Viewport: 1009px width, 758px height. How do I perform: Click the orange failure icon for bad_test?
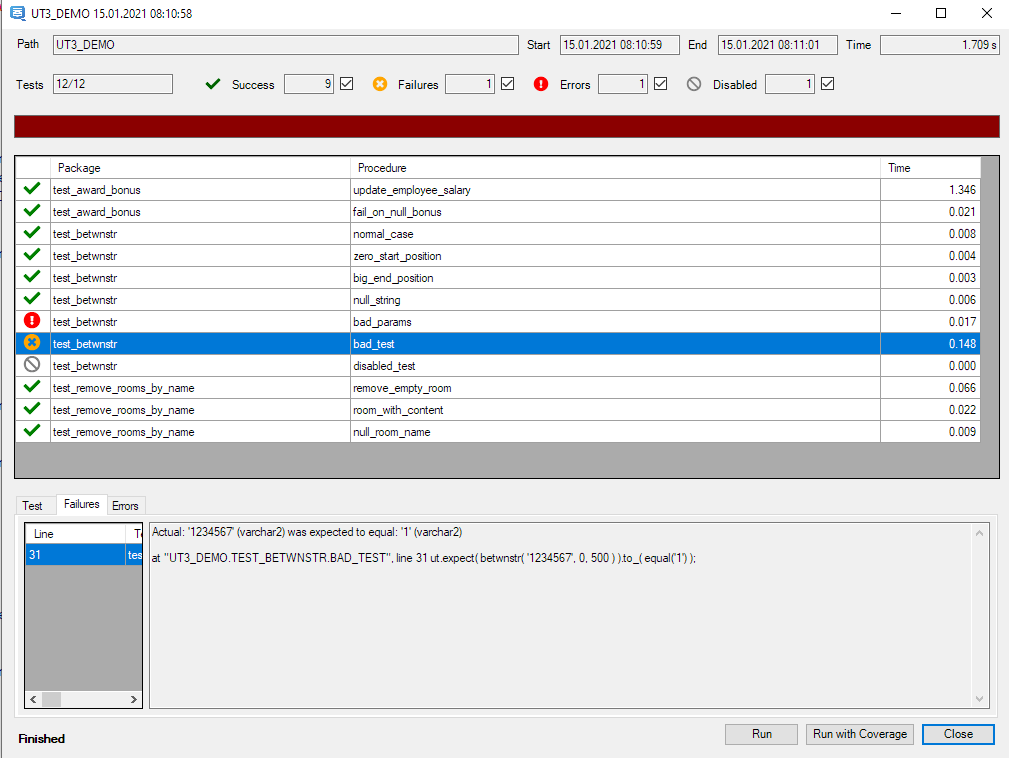pos(32,342)
